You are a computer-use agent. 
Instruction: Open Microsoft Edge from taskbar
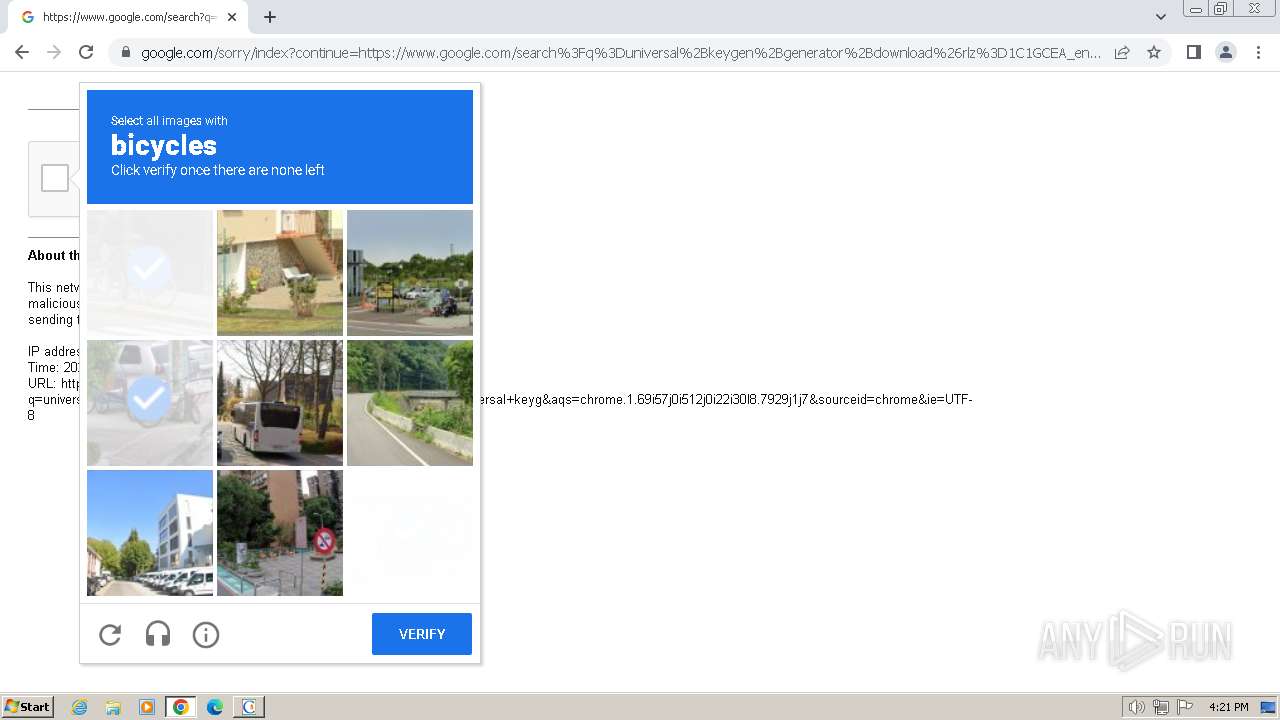tap(215, 707)
